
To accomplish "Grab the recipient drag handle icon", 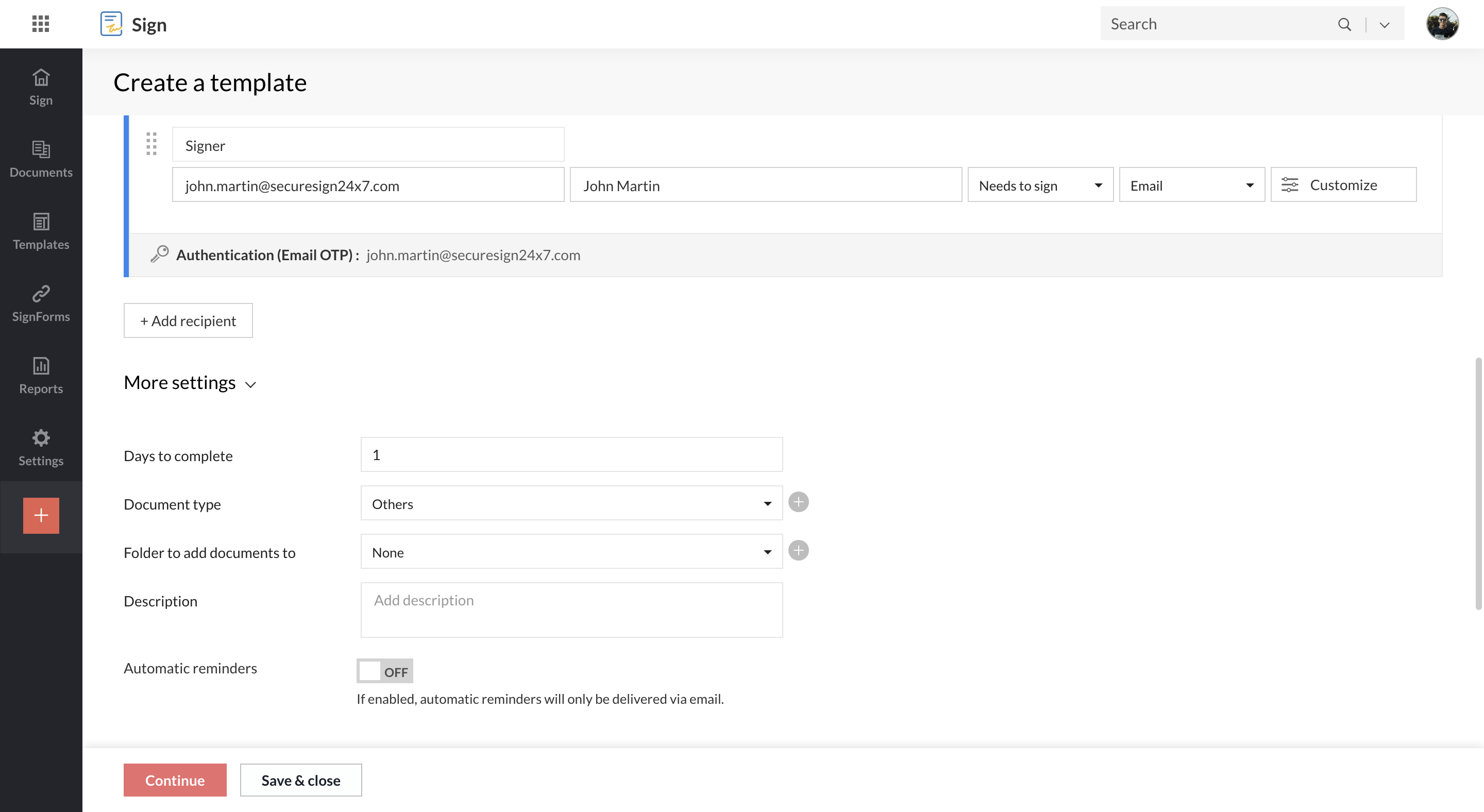I will 151,144.
